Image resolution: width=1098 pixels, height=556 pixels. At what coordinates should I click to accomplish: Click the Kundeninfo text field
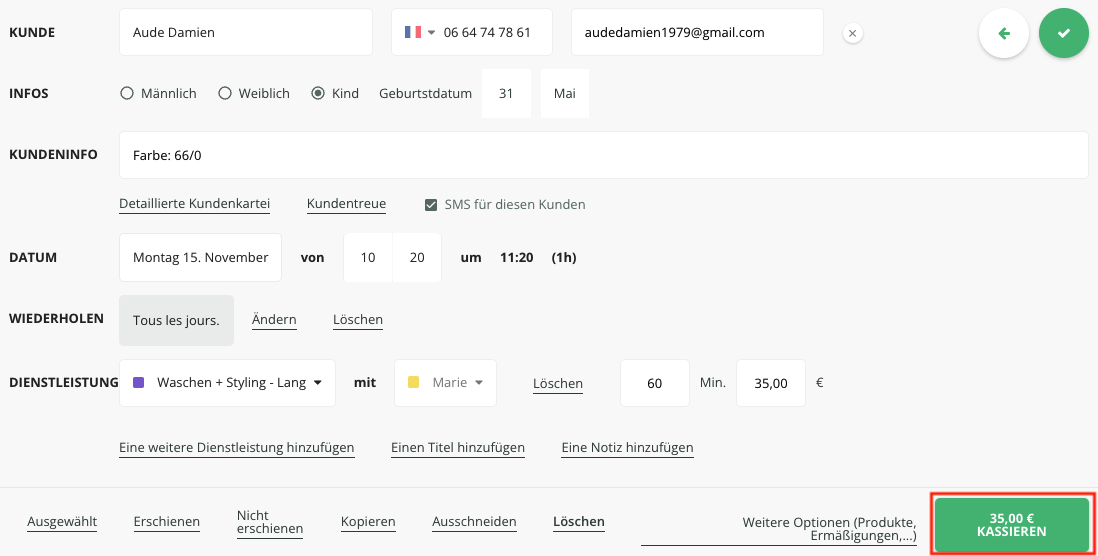point(603,155)
